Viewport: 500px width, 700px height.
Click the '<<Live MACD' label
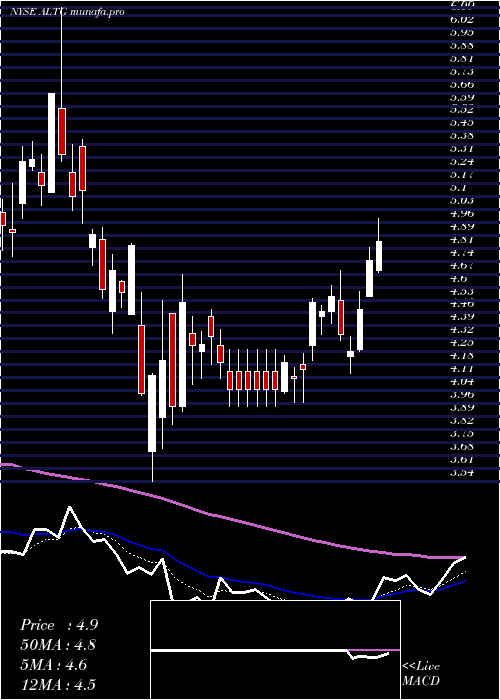(x=421, y=674)
